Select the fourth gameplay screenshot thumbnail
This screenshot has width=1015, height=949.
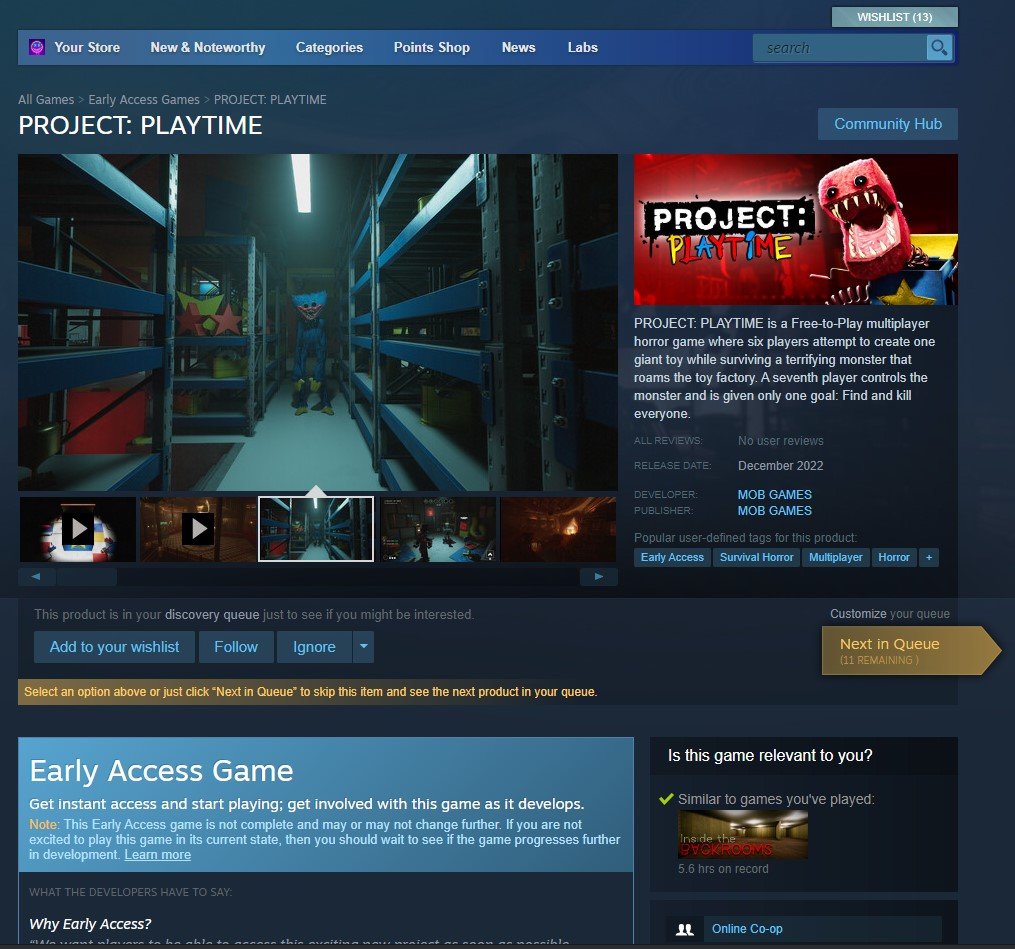[438, 529]
